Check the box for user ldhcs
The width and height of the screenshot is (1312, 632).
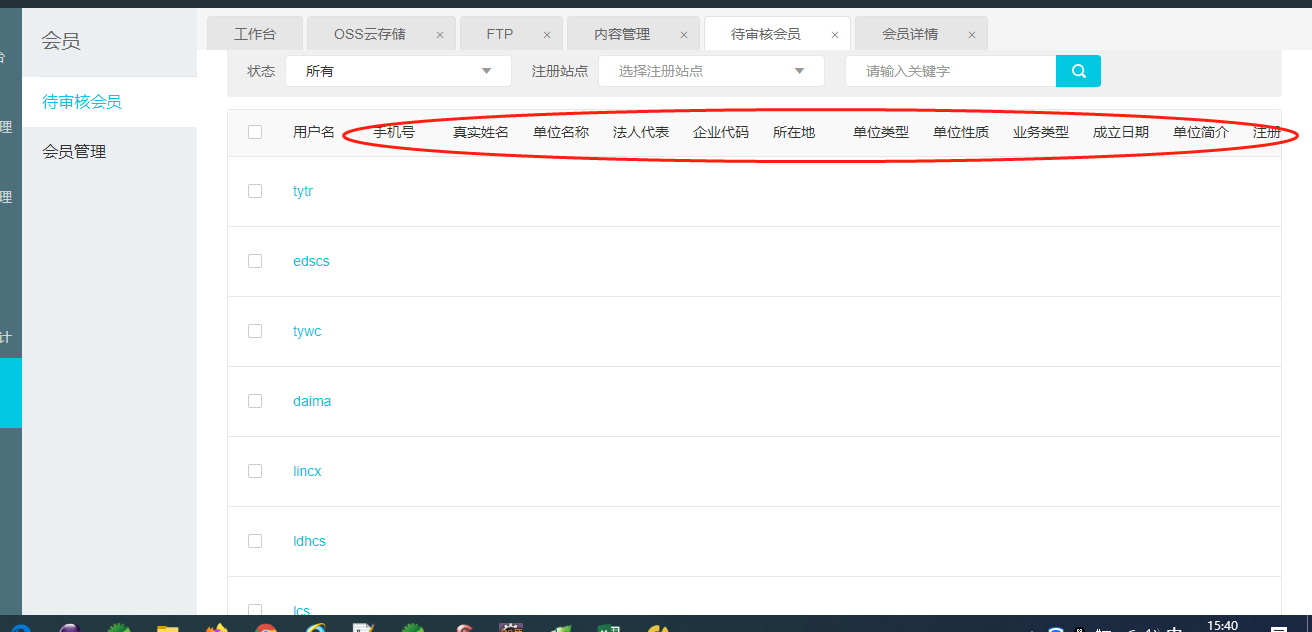click(x=255, y=541)
